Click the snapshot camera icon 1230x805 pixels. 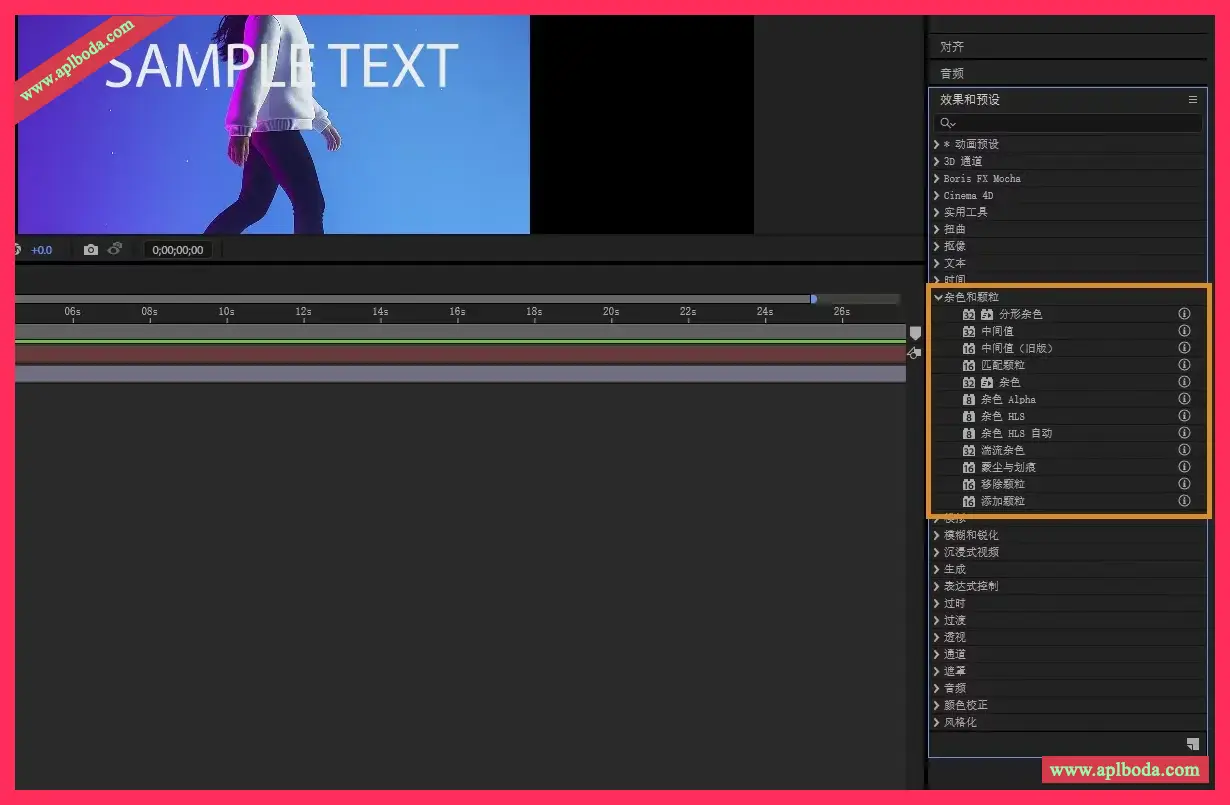point(91,250)
